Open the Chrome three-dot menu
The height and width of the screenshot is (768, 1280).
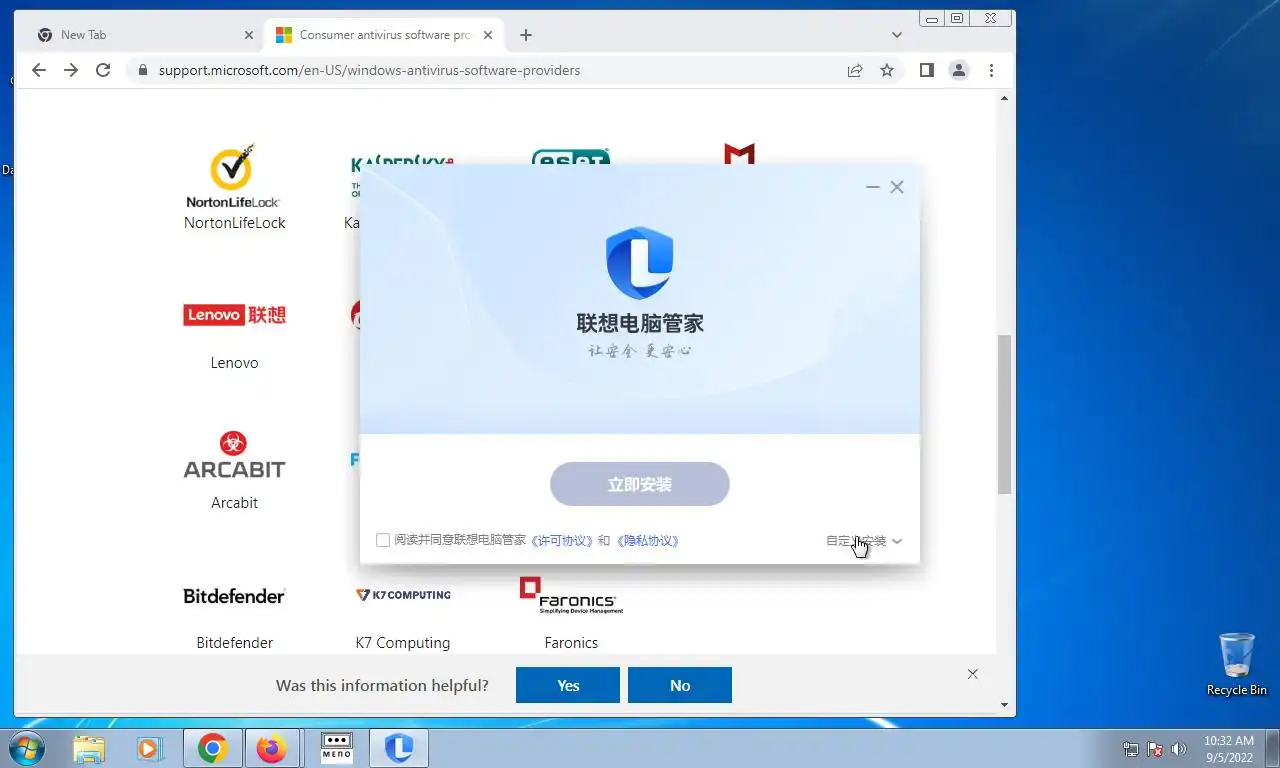pos(991,70)
